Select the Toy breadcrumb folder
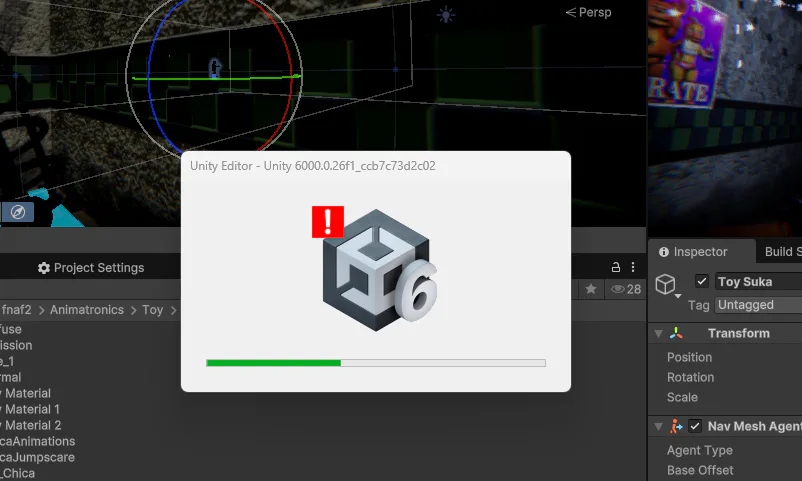This screenshot has height=481, width=802. [x=152, y=310]
